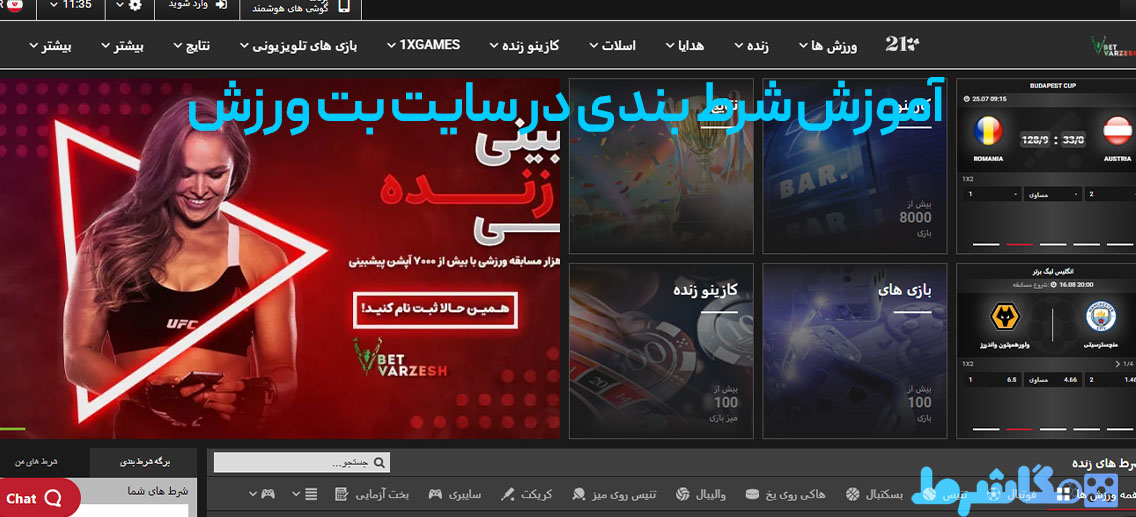Click the Manchester City team logo
1136x517 pixels.
pyautogui.click(x=1101, y=317)
